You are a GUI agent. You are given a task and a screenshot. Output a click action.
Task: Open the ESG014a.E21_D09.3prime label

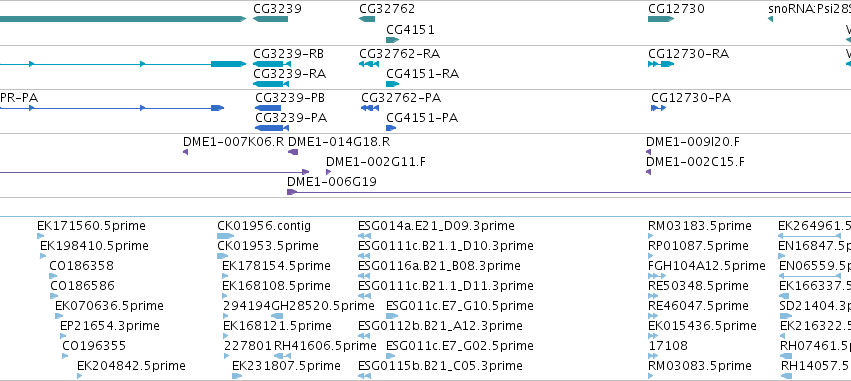coord(436,225)
